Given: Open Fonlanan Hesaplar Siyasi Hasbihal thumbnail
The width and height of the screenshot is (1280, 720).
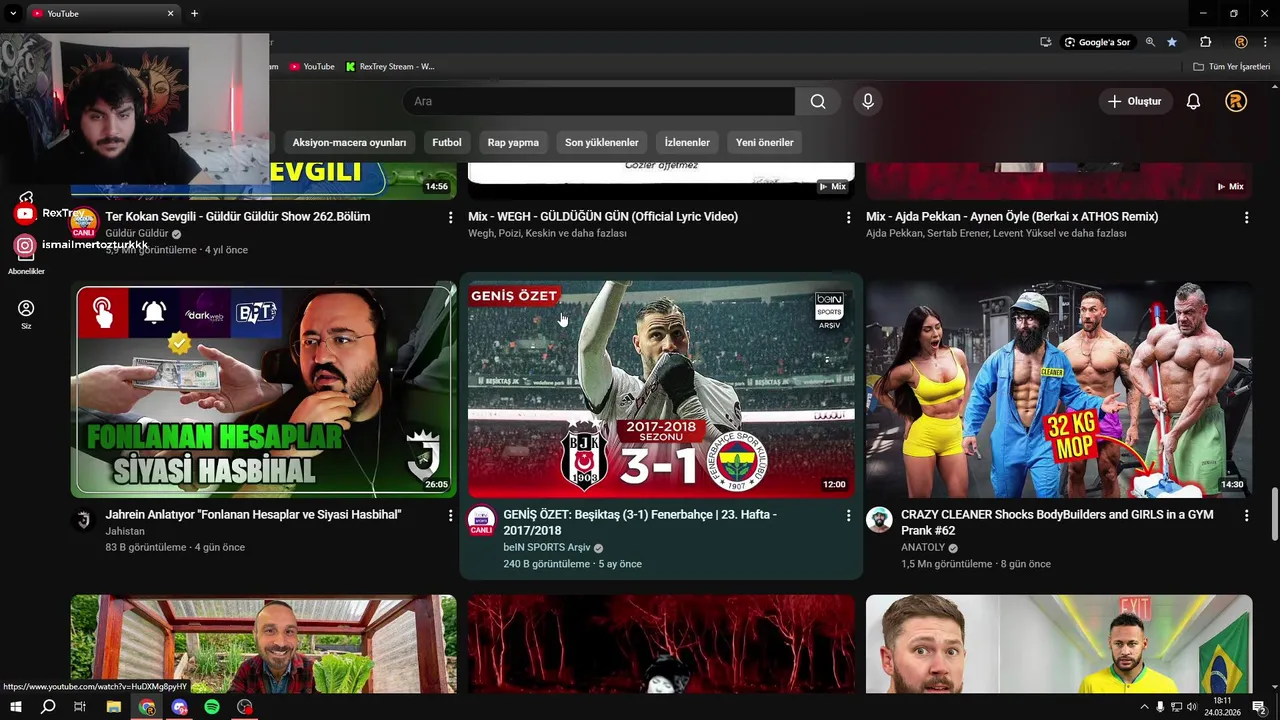Looking at the screenshot, I should 263,390.
